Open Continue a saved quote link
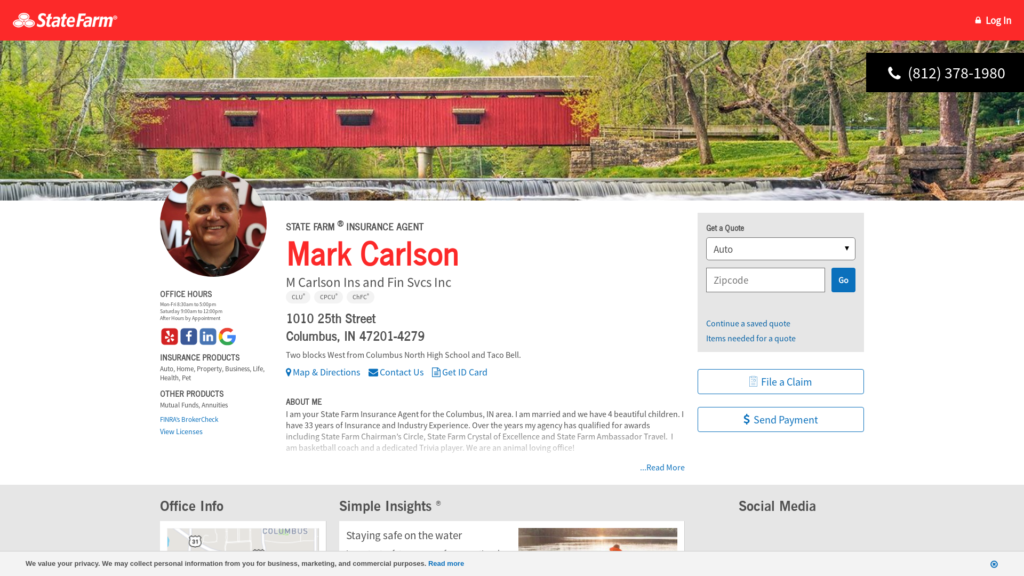 [x=748, y=323]
